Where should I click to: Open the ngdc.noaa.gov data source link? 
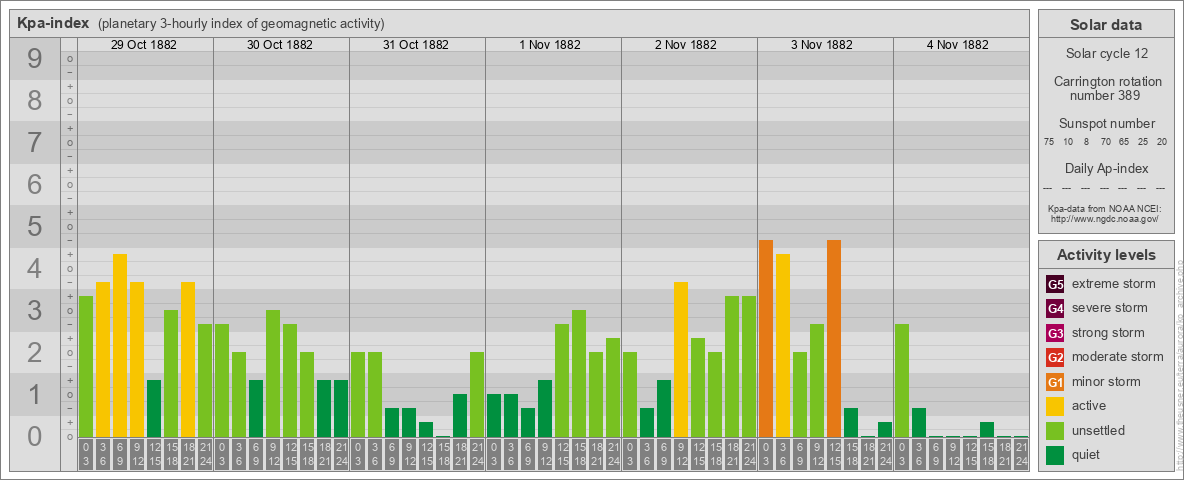[1106, 218]
